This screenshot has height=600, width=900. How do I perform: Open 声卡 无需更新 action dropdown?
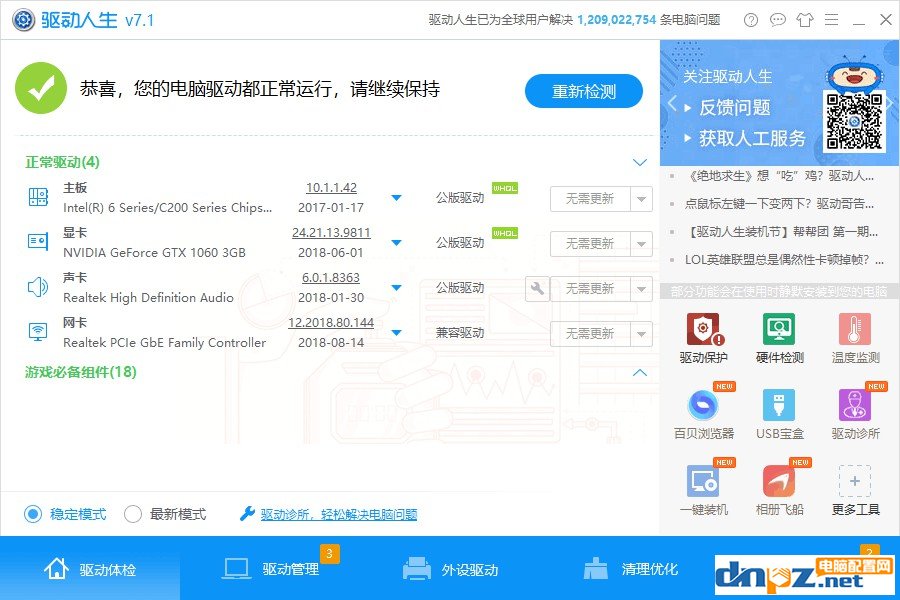[x=641, y=288]
